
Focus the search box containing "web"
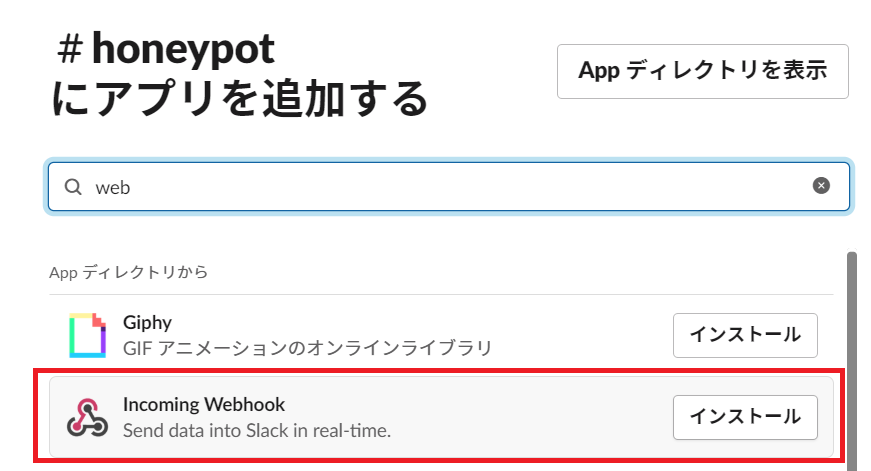pyautogui.click(x=440, y=187)
